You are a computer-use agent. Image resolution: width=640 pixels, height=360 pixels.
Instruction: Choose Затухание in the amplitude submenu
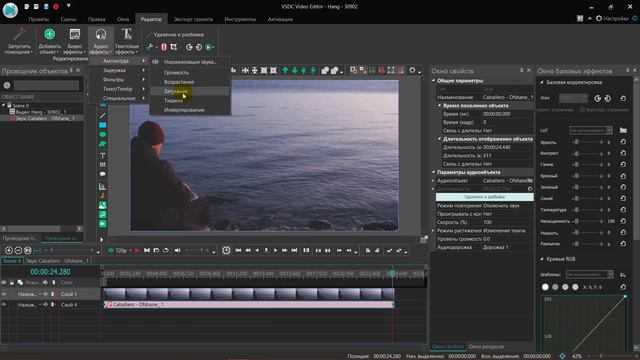(x=190, y=91)
